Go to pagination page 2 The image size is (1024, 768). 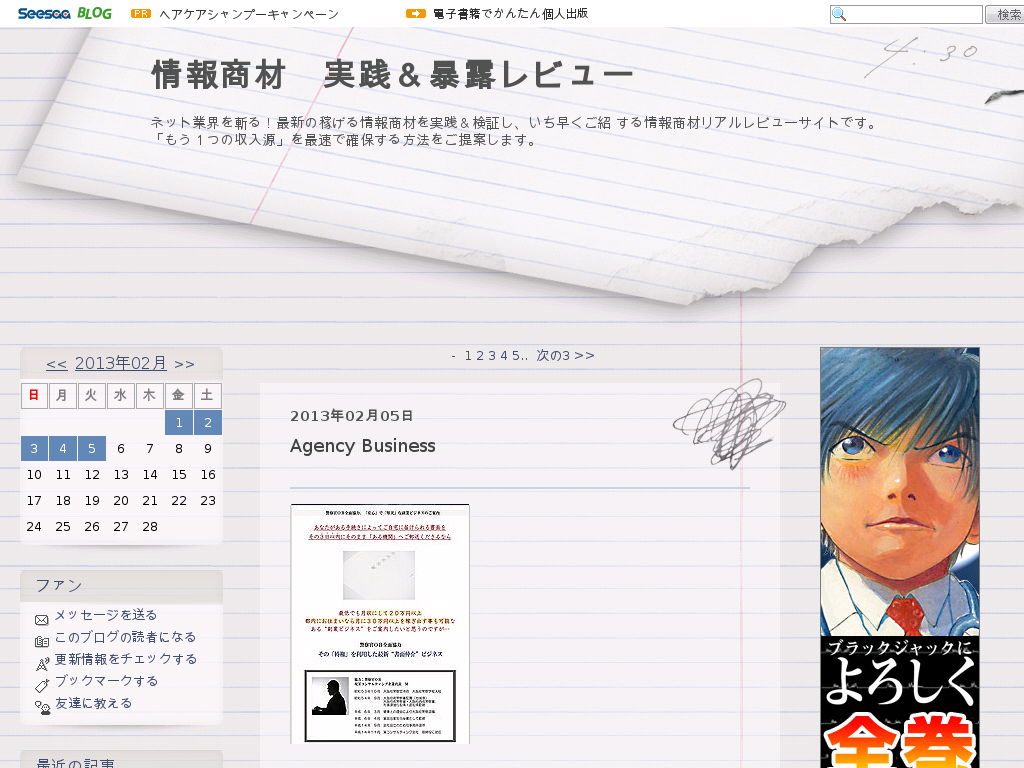[x=479, y=356]
